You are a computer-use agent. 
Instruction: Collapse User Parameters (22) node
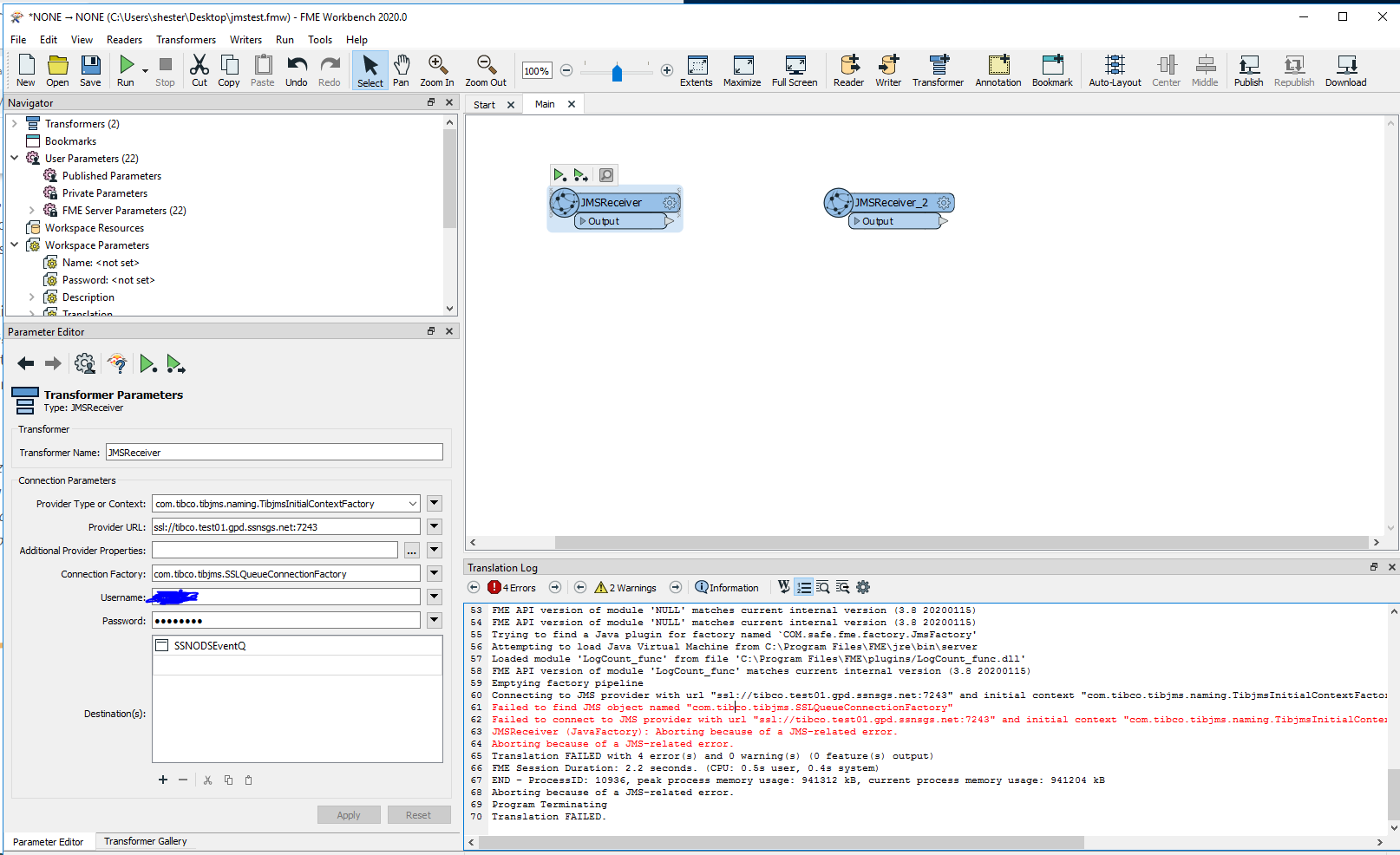coord(15,159)
